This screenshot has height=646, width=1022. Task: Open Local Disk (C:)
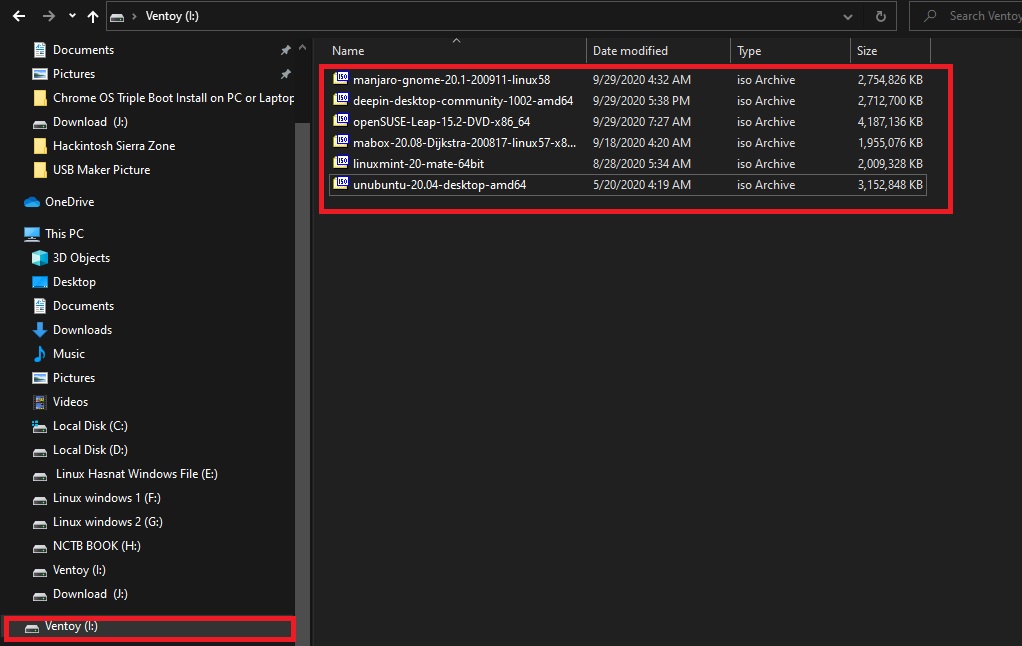[90, 426]
